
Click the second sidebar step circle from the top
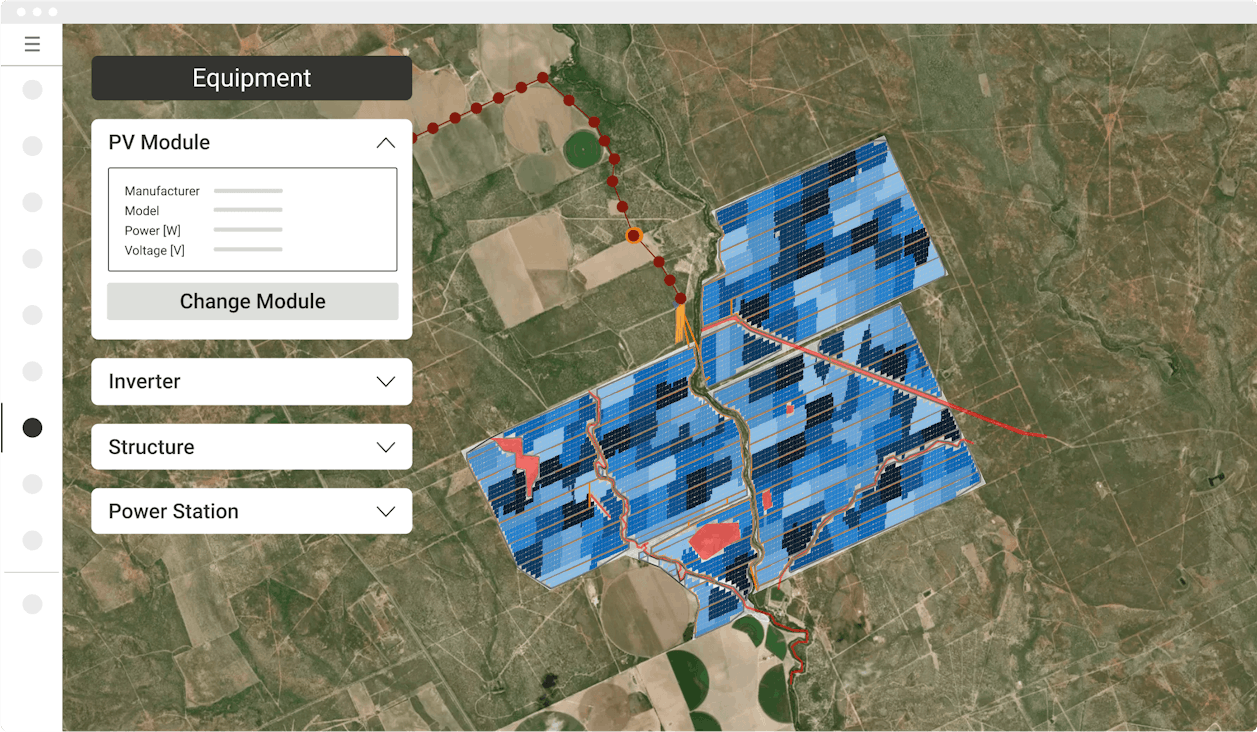click(32, 145)
